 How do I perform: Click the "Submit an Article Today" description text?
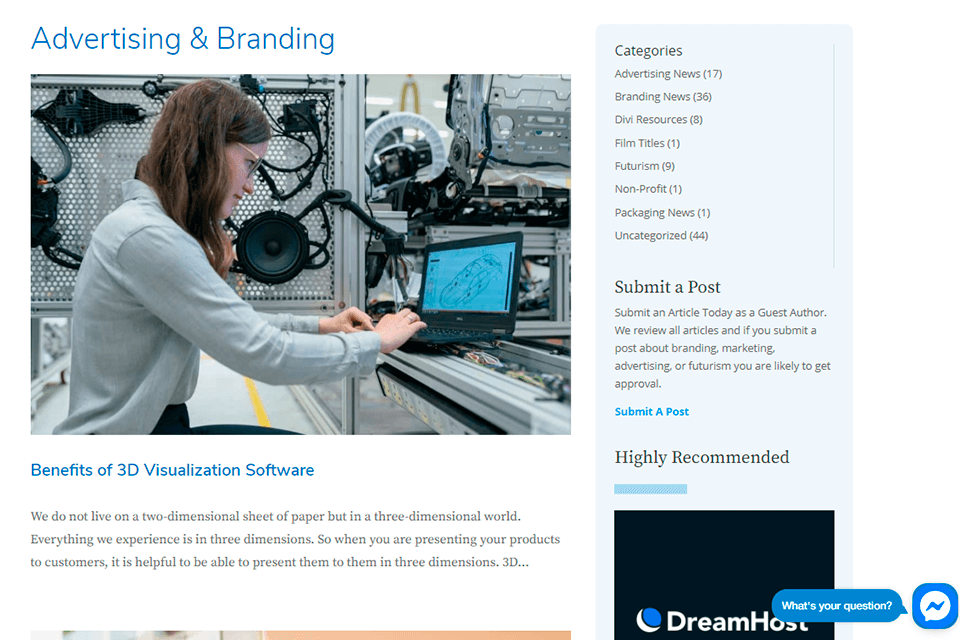pyautogui.click(x=722, y=348)
